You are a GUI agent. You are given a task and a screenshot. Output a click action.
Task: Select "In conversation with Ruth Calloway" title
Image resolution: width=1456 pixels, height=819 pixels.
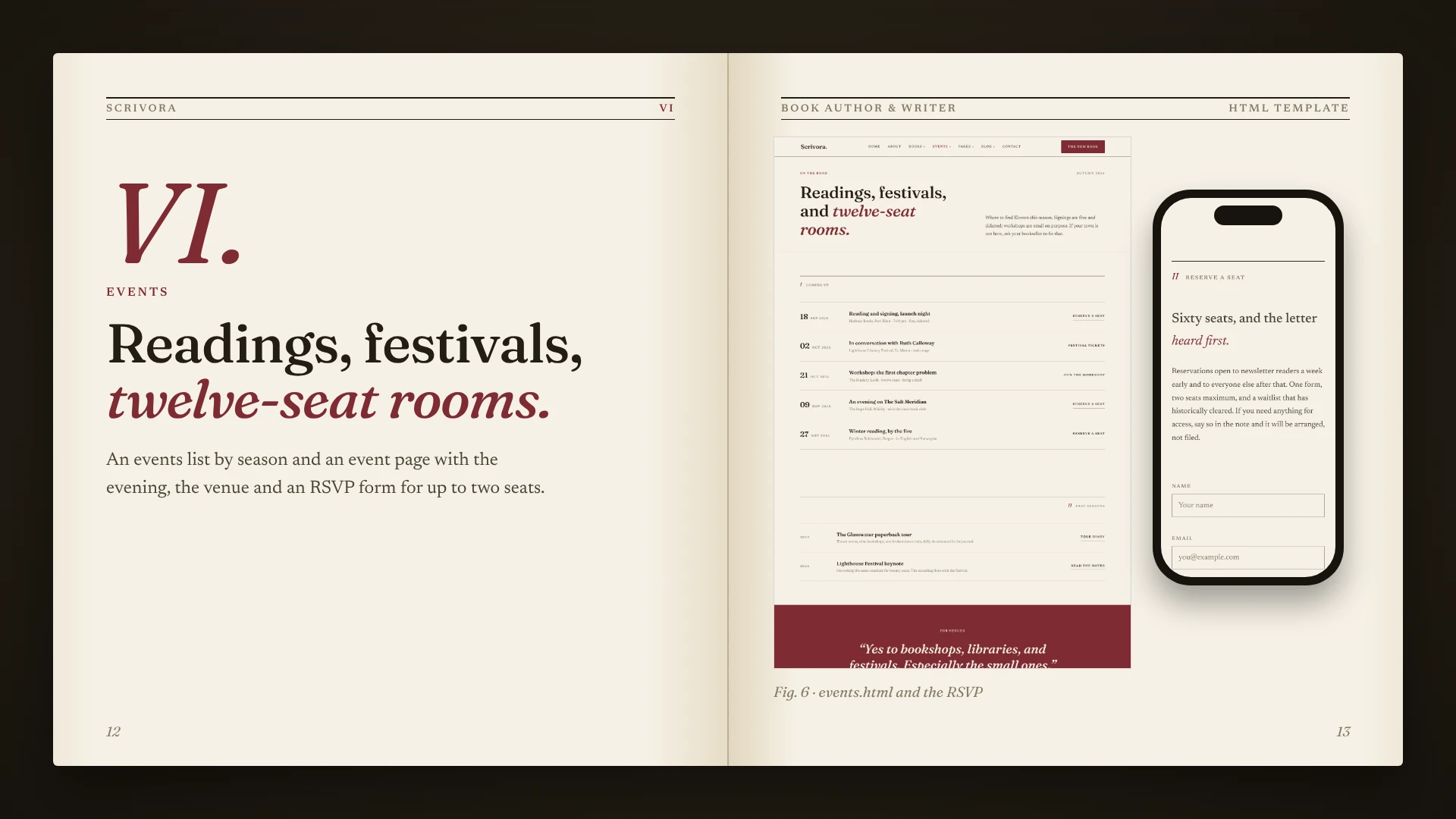coord(892,343)
